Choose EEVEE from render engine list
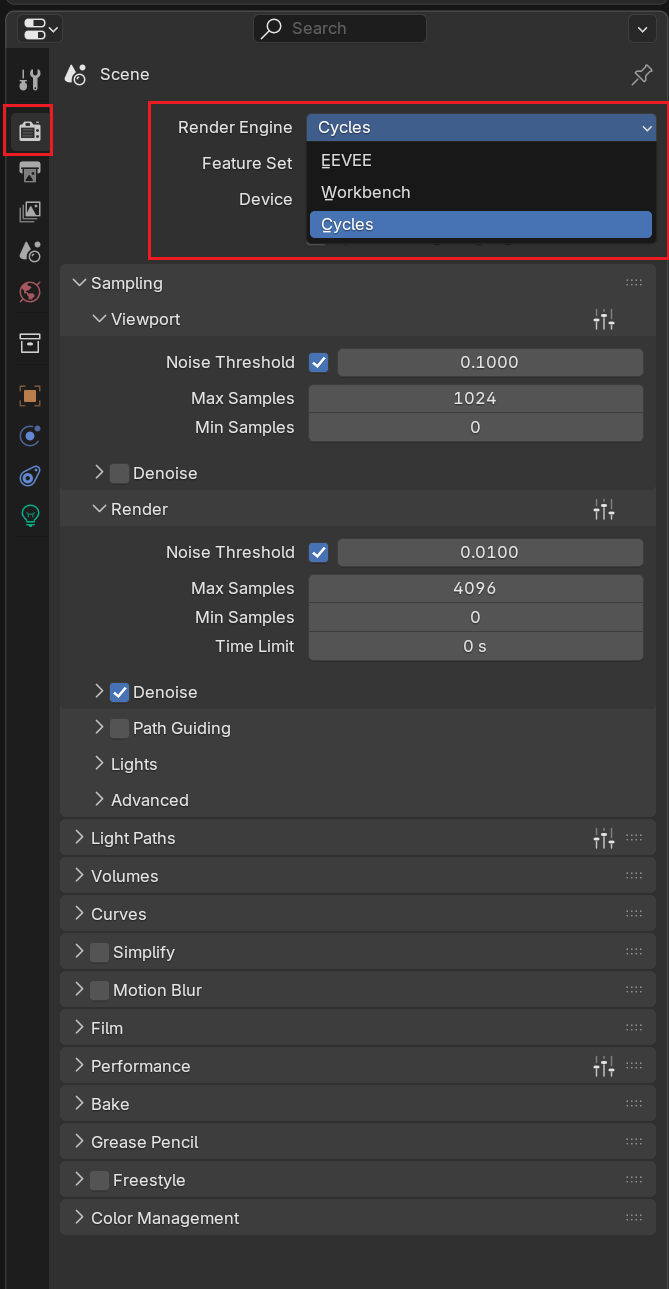 coord(481,160)
